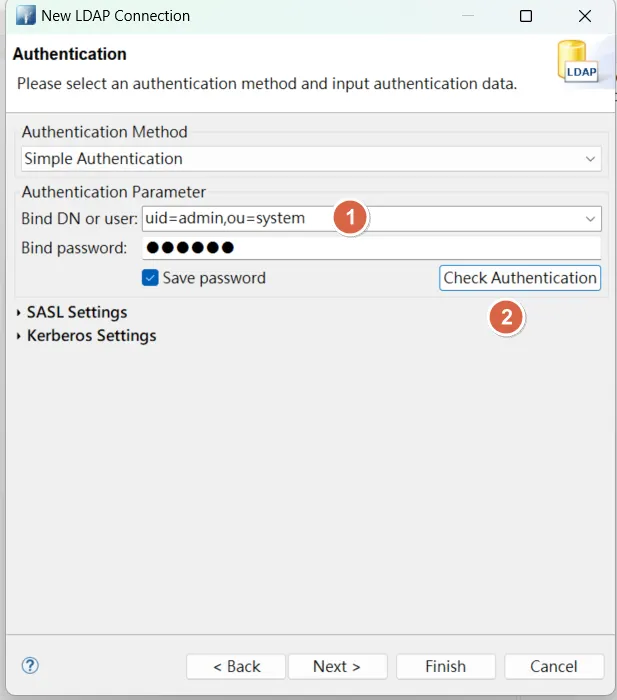The image size is (617, 700).
Task: Open the Authentication Method dropdown
Action: [x=590, y=159]
